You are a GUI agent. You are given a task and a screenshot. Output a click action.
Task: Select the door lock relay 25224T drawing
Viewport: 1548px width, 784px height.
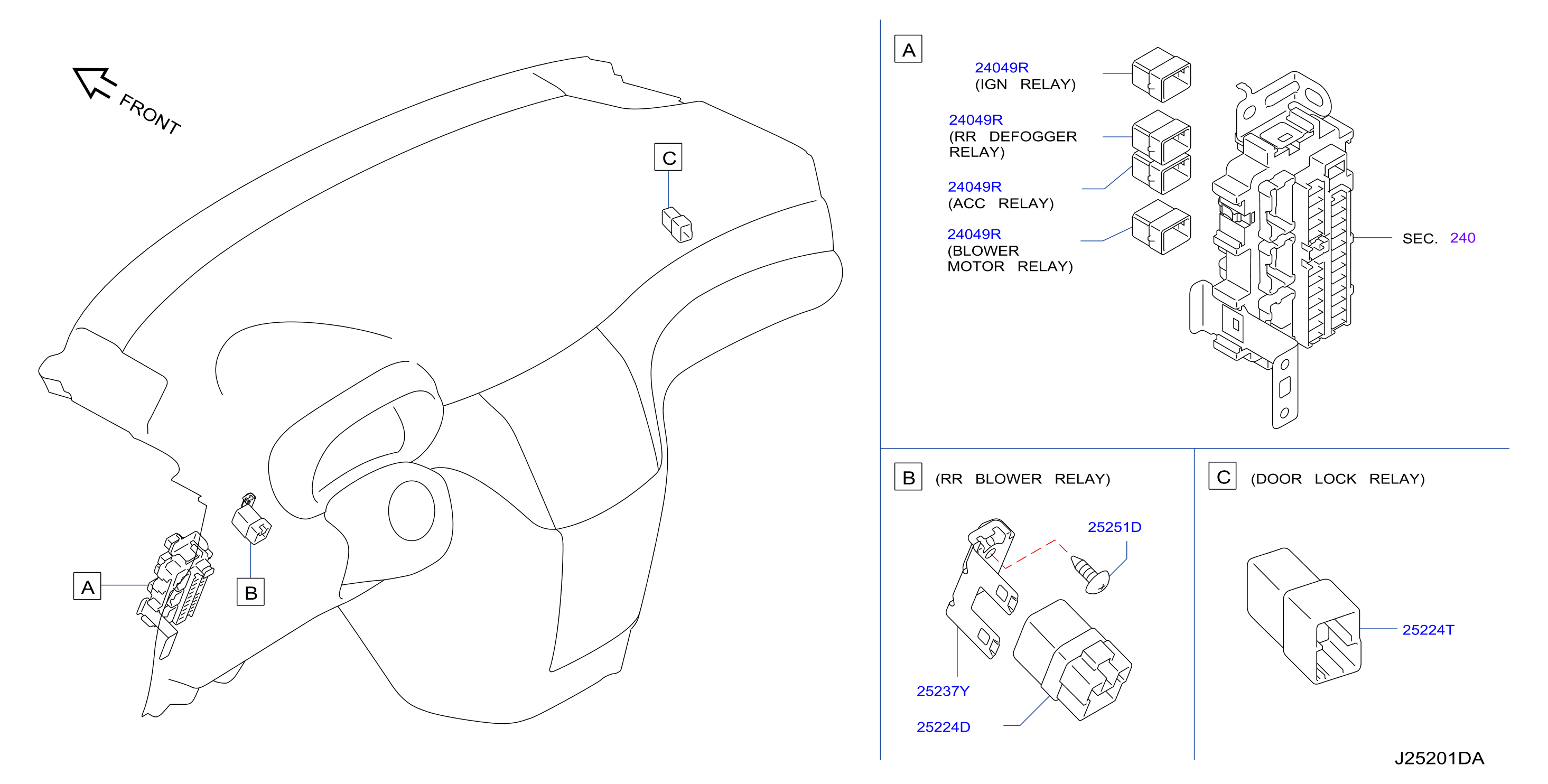tap(1304, 616)
